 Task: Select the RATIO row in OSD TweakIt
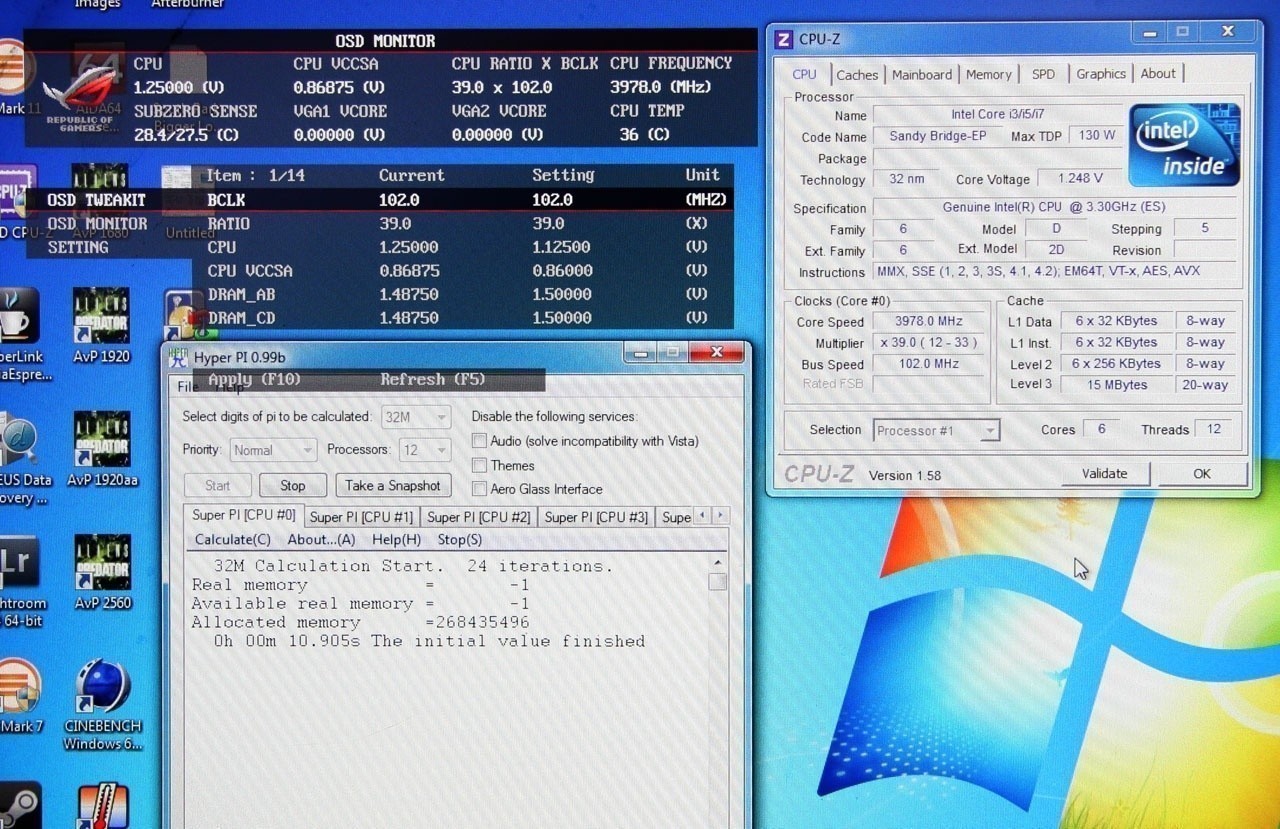463,223
